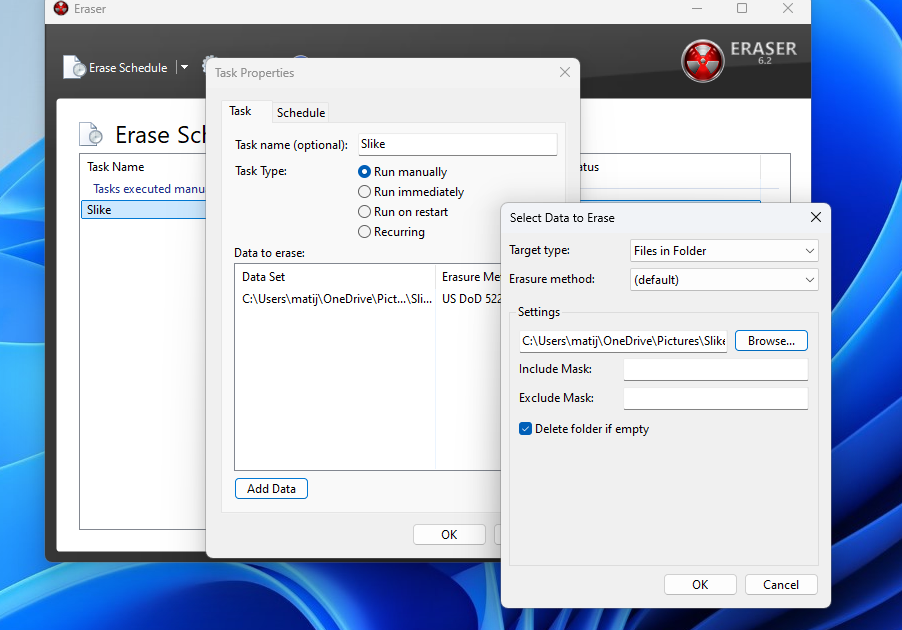Select Run on restart task type
Viewport: 902px width, 630px height.
pyautogui.click(x=365, y=212)
